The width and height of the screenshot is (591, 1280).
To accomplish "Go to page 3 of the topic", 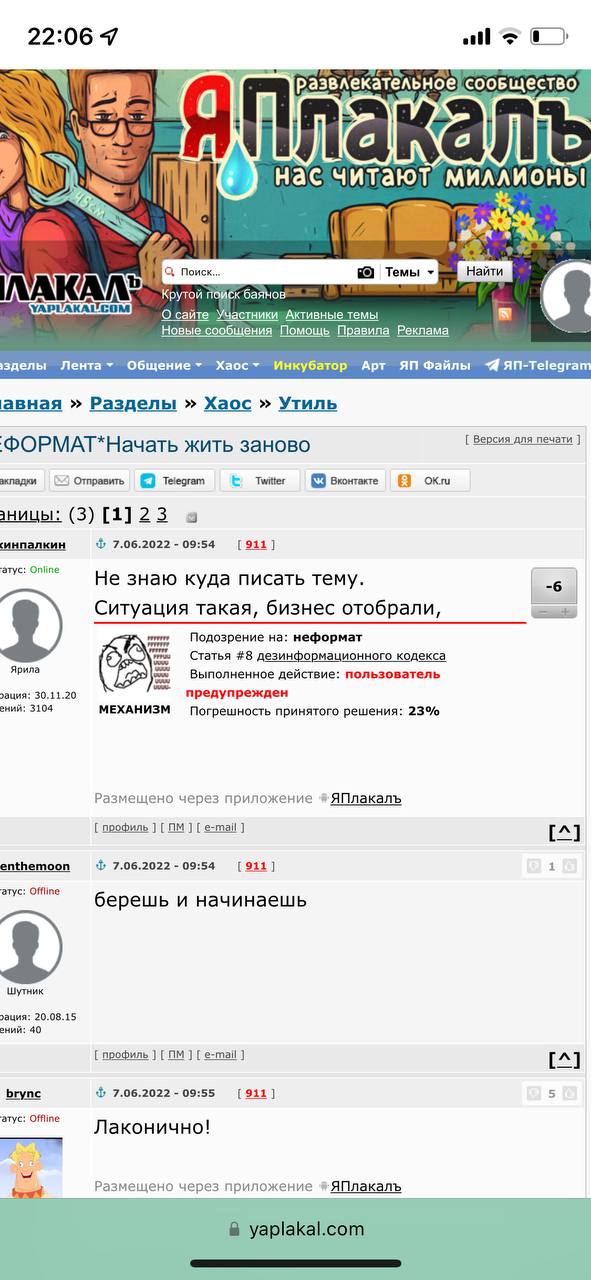I will coord(162,515).
